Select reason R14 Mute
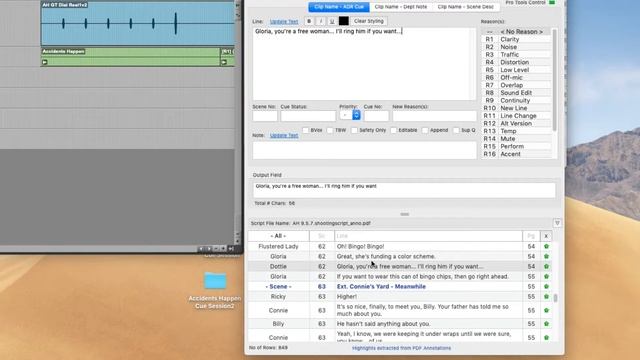 click(x=516, y=139)
